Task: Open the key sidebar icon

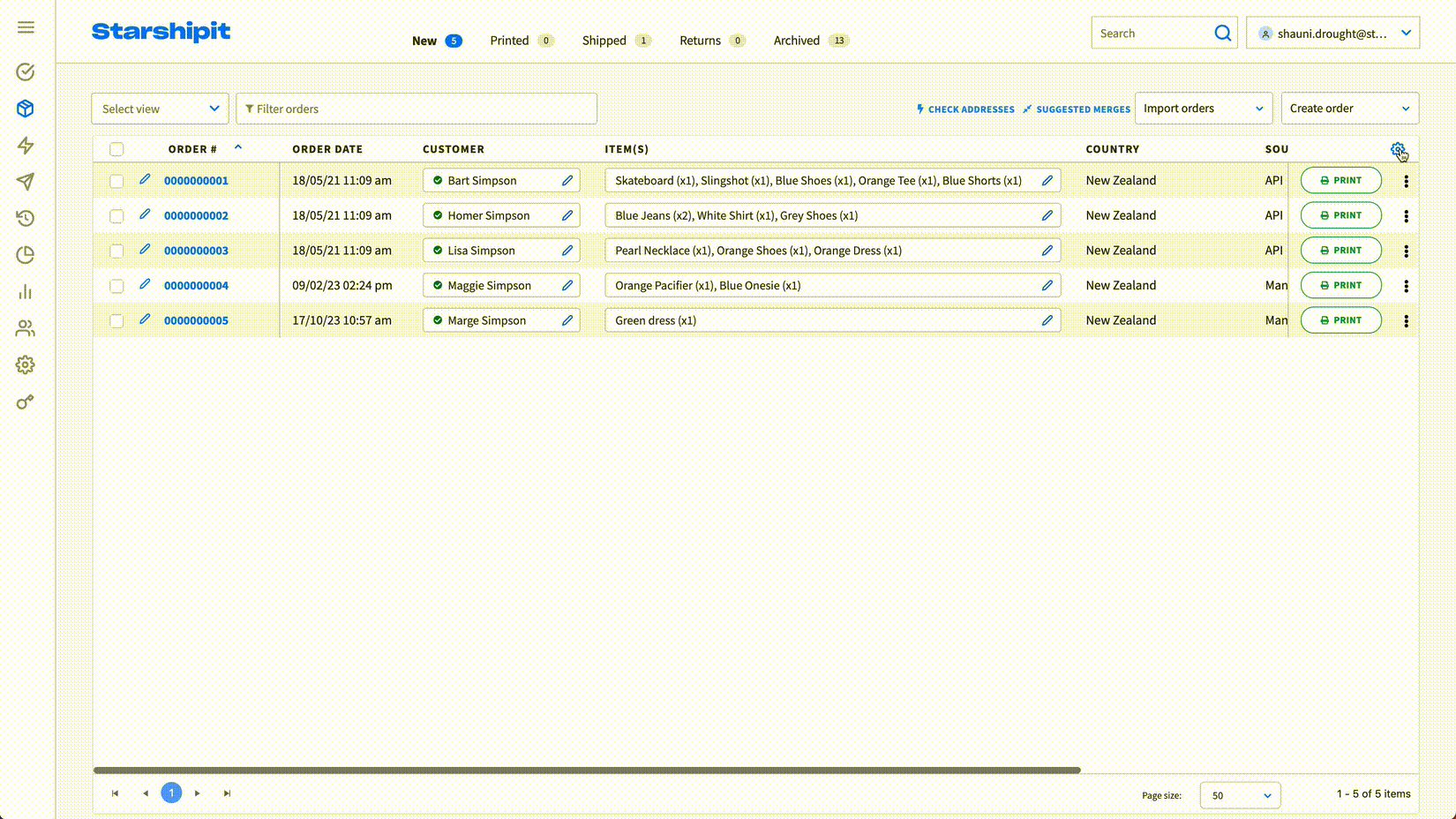Action: click(26, 402)
